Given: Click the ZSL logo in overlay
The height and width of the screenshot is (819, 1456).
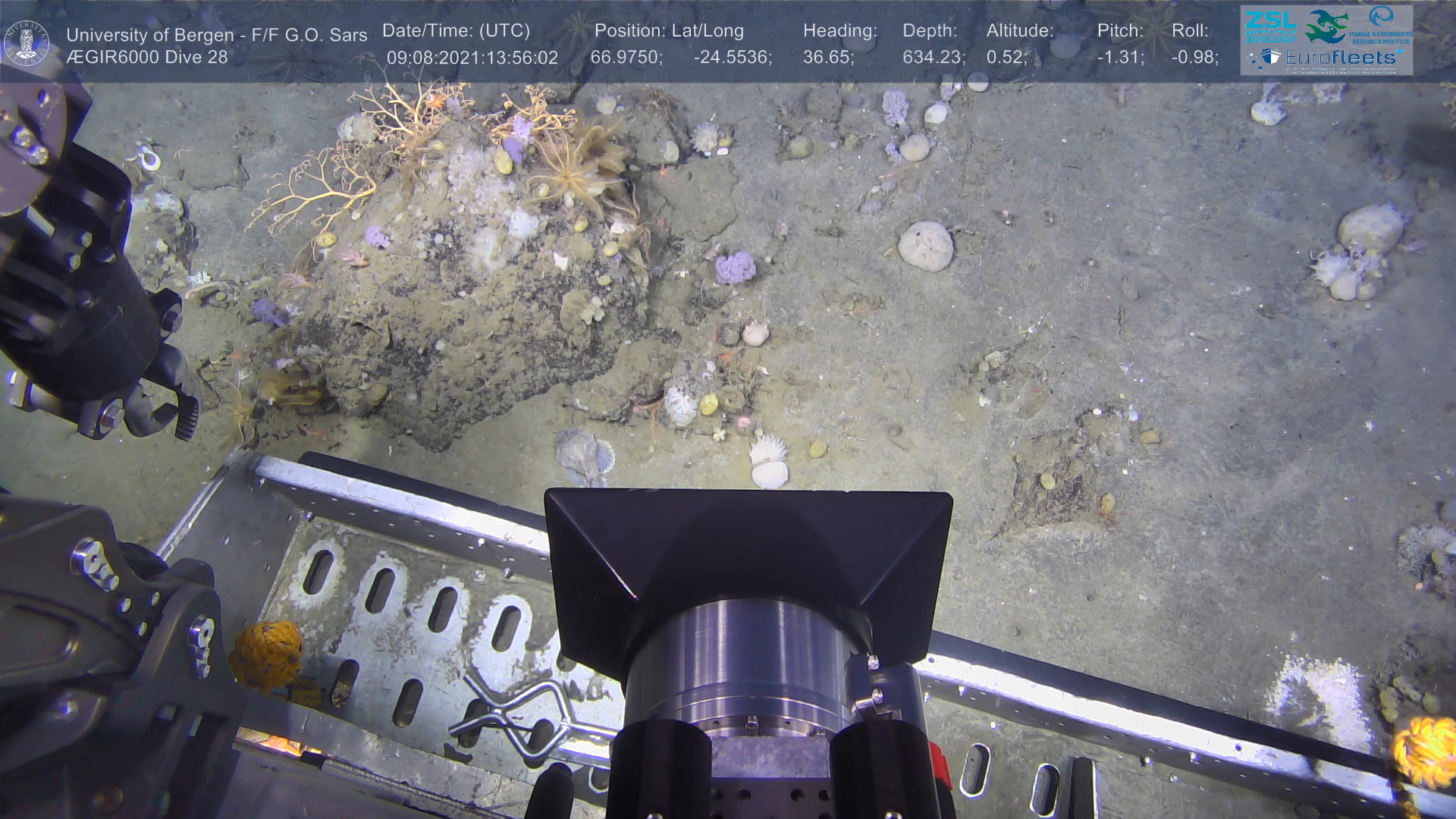Looking at the screenshot, I should pyautogui.click(x=1269, y=24).
